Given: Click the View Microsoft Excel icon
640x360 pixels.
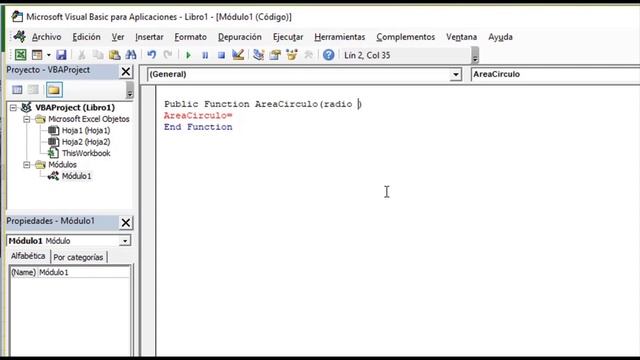Looking at the screenshot, I should coord(20,55).
